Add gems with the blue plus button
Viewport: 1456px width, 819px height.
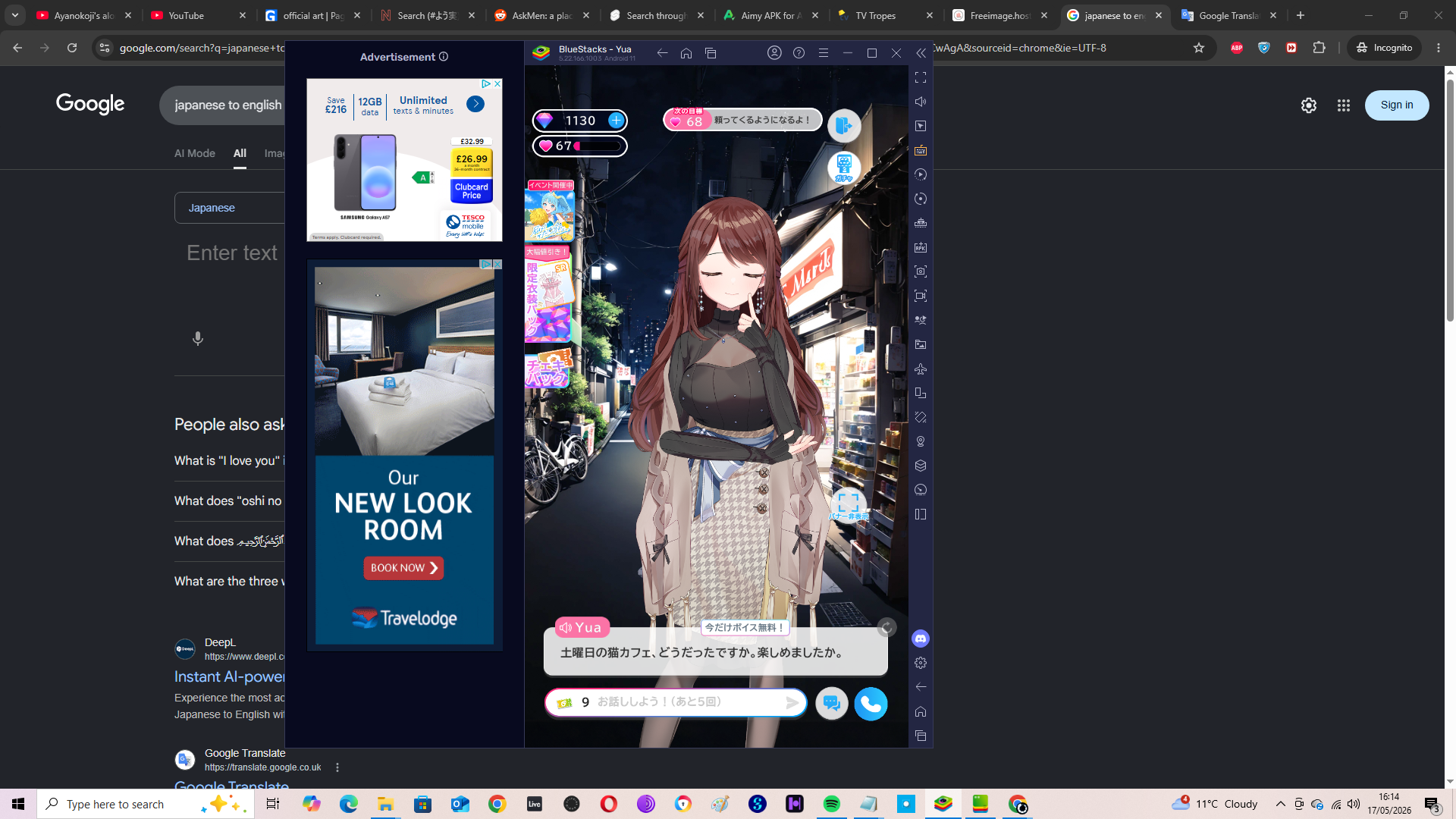pyautogui.click(x=617, y=121)
